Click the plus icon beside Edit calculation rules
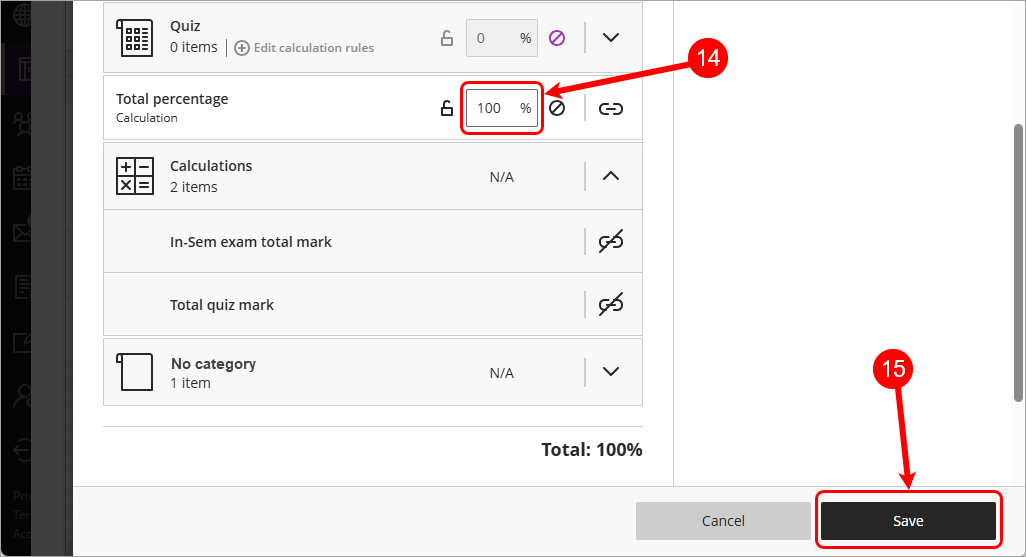 pos(241,48)
